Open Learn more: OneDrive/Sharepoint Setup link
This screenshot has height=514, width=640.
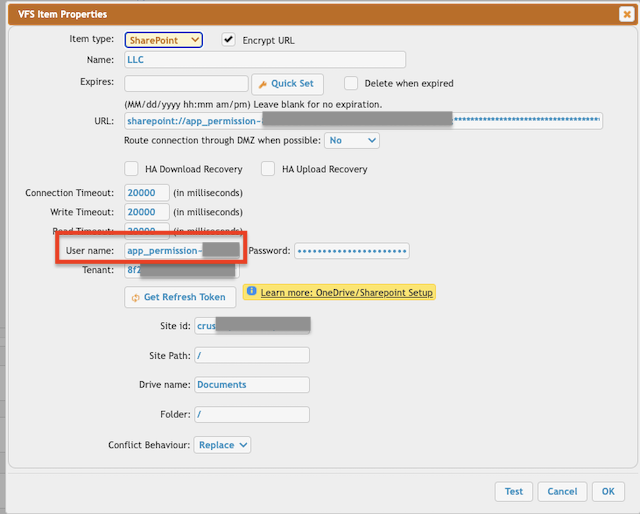[347, 293]
